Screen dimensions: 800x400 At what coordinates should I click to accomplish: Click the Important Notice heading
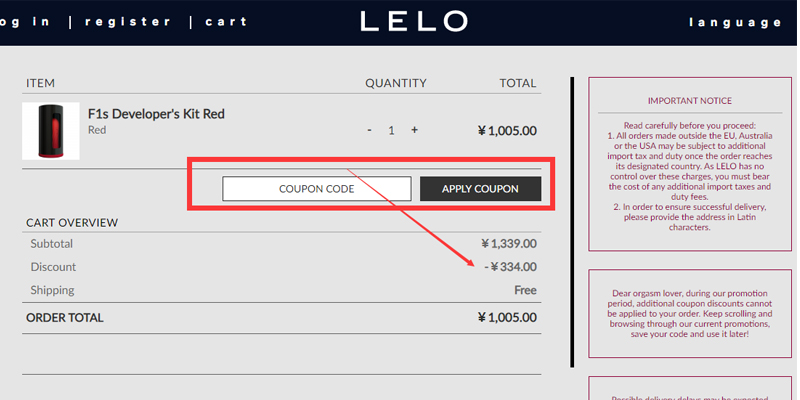[689, 101]
